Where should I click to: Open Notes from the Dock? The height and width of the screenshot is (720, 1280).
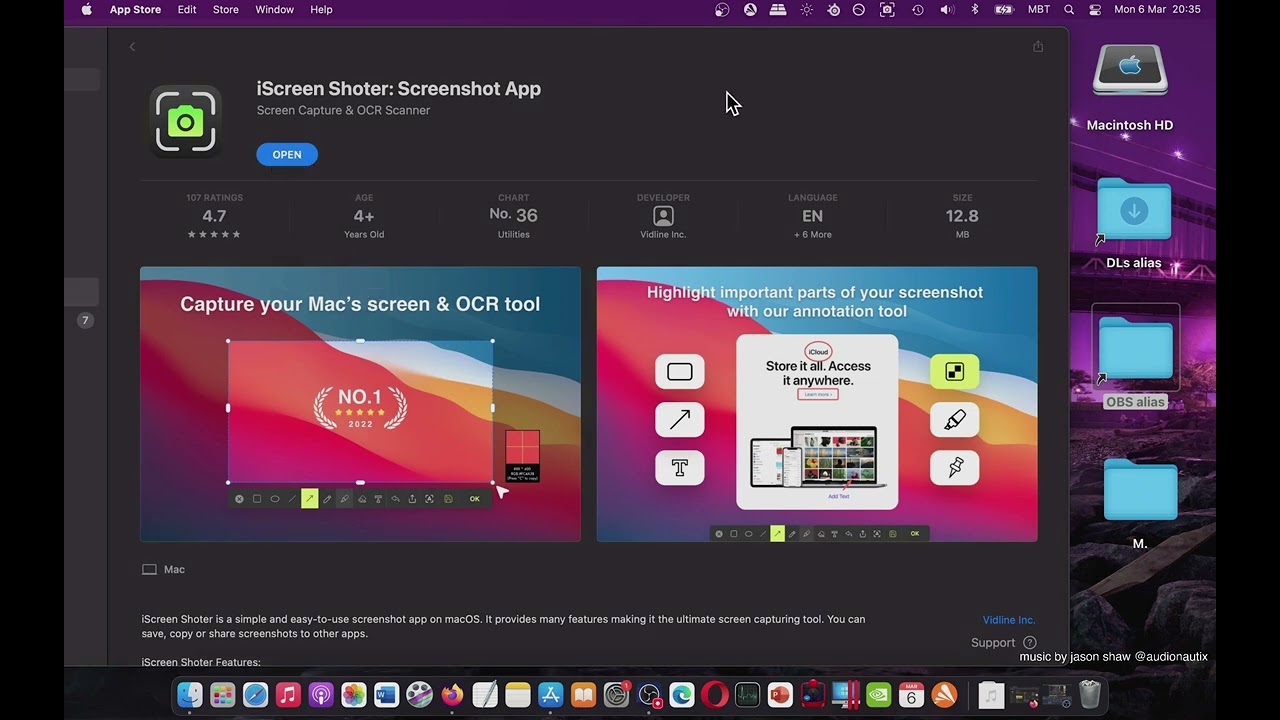(517, 694)
